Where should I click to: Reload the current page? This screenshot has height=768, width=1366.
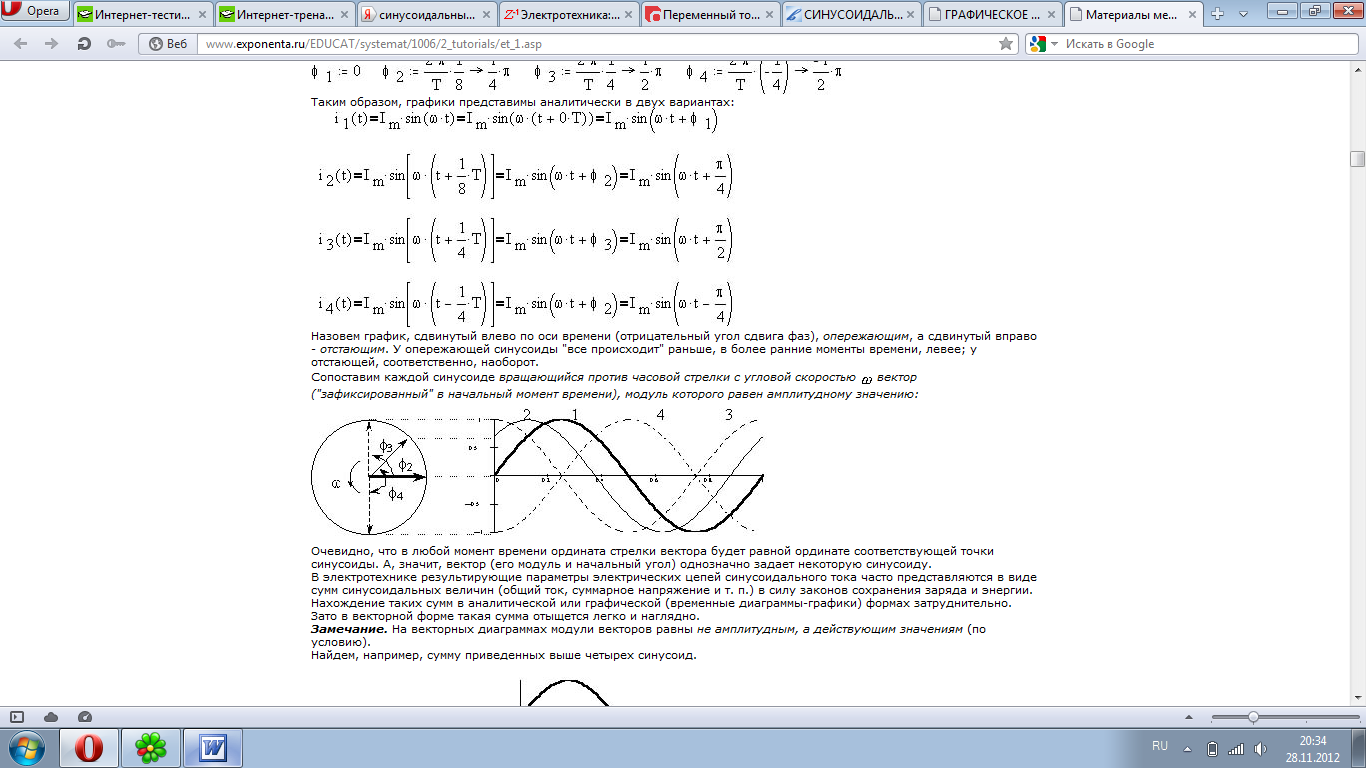84,44
